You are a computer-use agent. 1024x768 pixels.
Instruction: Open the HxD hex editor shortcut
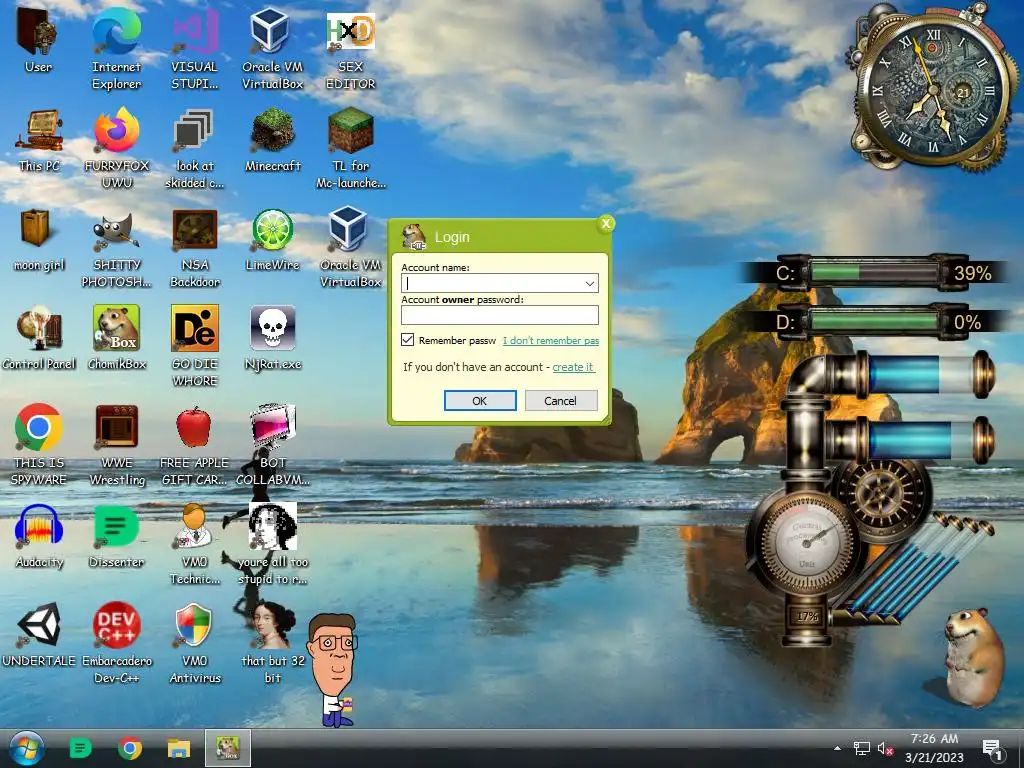tap(351, 50)
